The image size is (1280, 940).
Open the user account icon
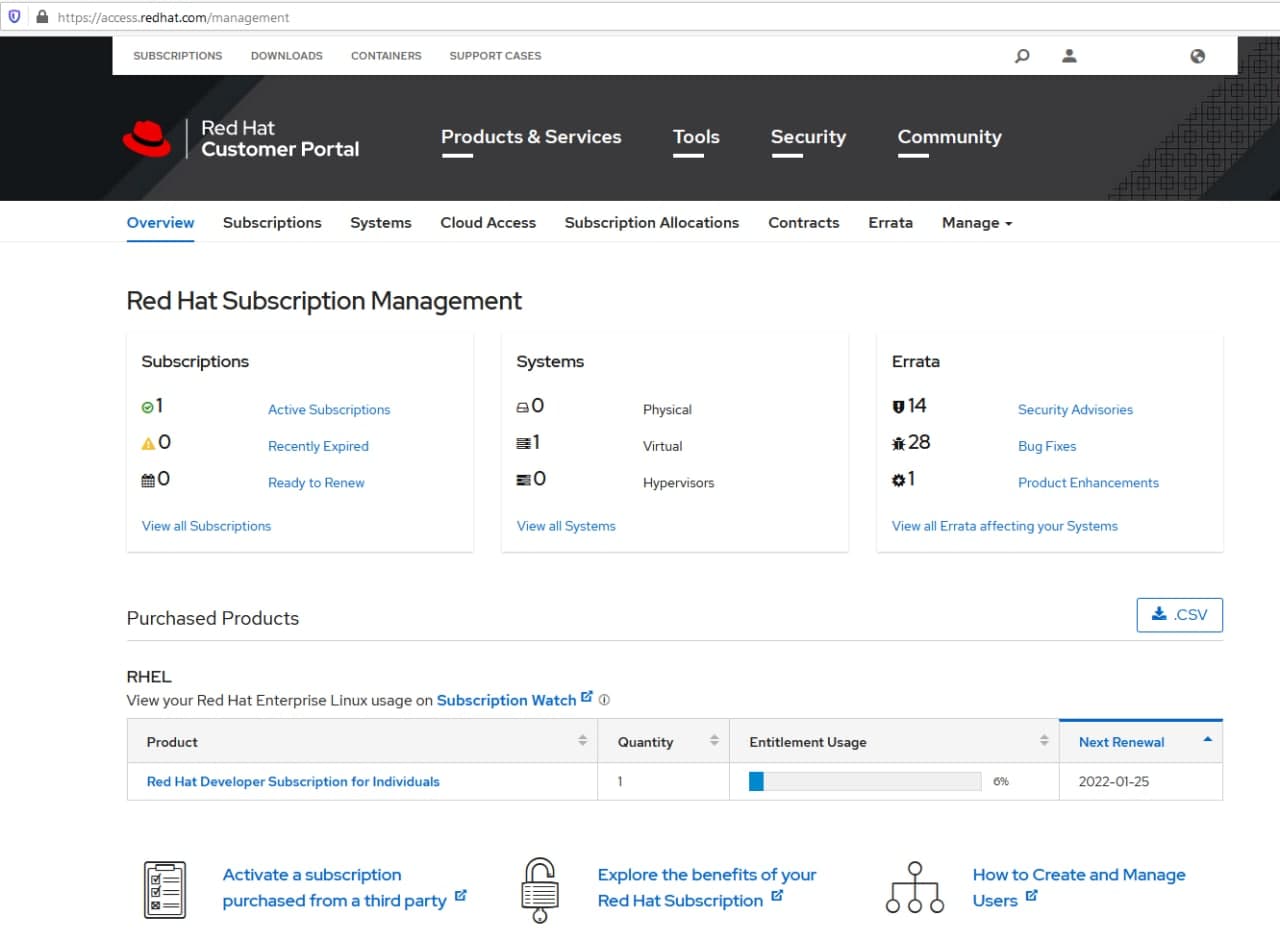tap(1069, 56)
